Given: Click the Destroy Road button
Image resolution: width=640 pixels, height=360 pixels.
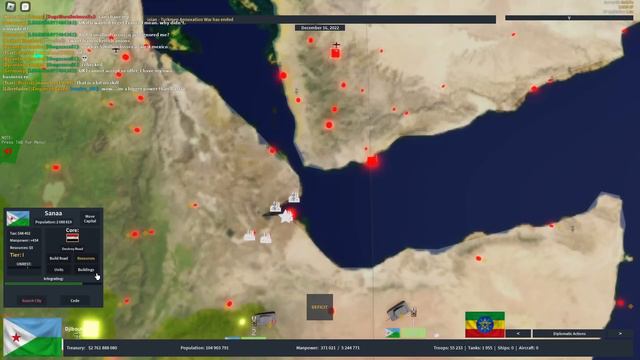Looking at the screenshot, I should point(72,249).
